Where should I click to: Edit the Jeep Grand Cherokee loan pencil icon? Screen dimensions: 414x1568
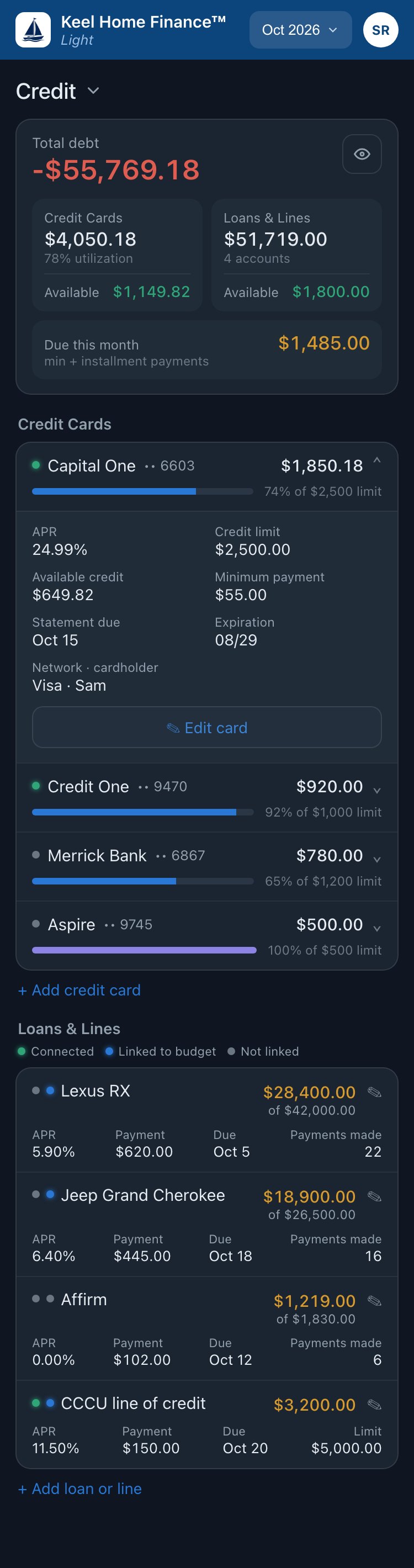374,1196
